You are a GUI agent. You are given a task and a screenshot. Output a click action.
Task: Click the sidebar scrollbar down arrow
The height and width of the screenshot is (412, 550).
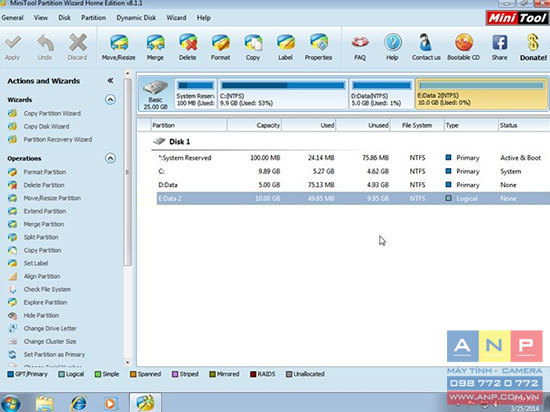[x=128, y=363]
